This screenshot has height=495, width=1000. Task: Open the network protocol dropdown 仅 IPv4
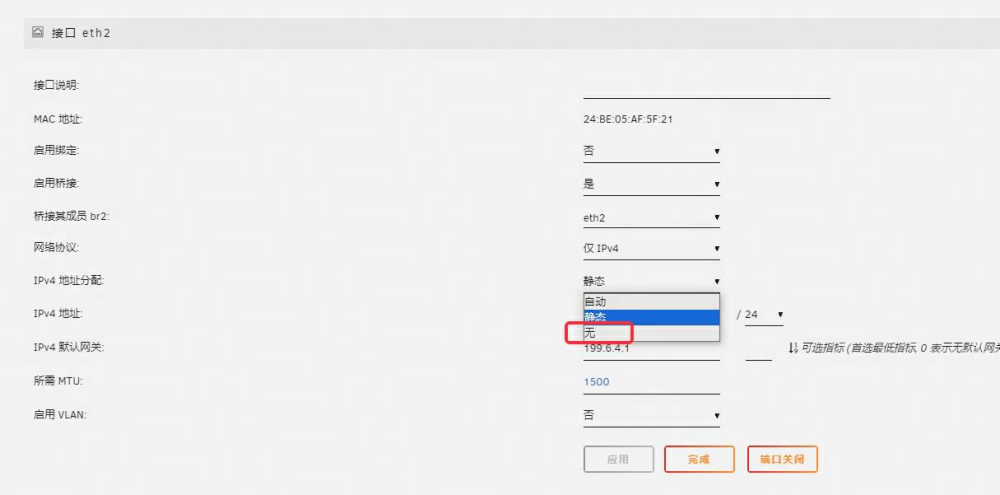tap(651, 249)
